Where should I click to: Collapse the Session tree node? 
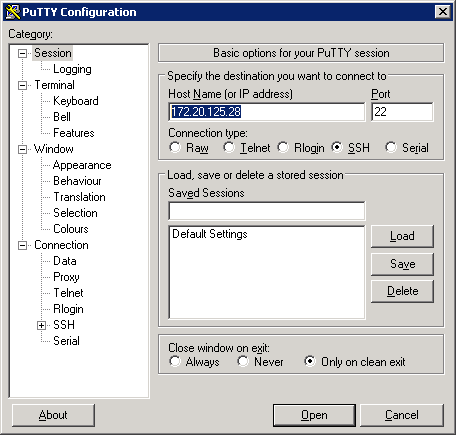[x=22, y=53]
